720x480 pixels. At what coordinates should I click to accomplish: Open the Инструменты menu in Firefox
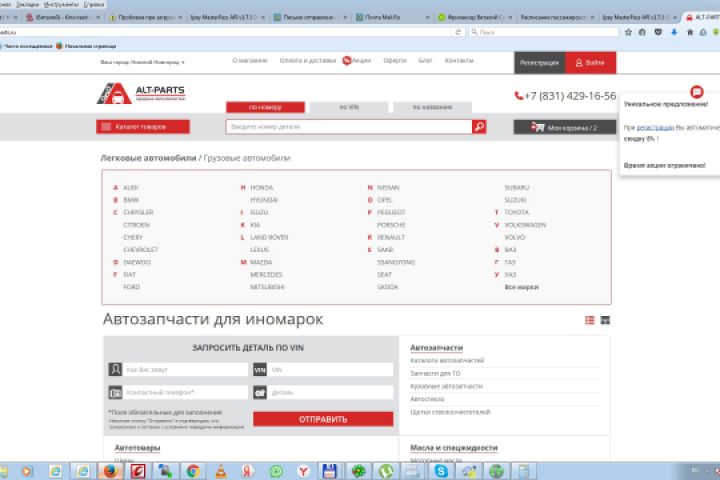pyautogui.click(x=61, y=4)
